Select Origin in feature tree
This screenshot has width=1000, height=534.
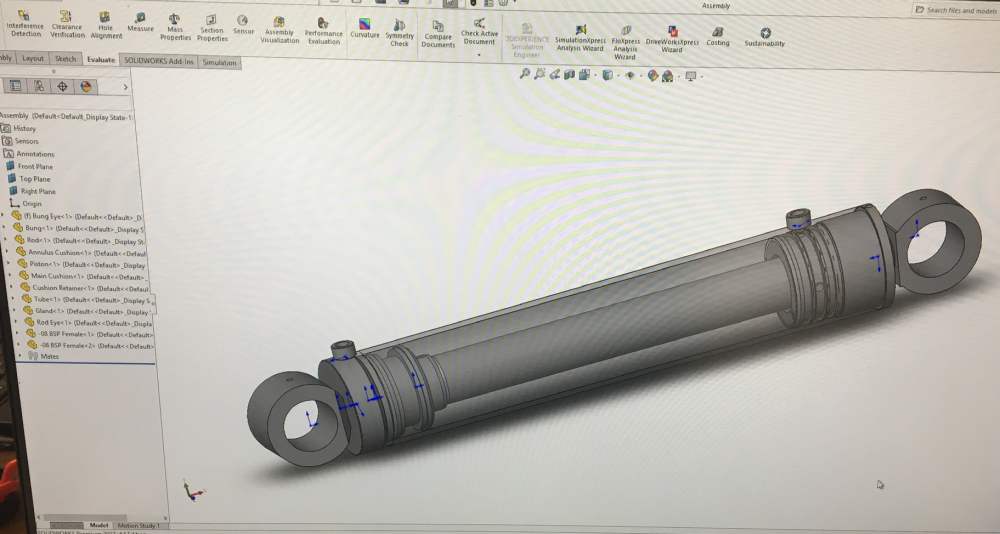click(x=26, y=204)
